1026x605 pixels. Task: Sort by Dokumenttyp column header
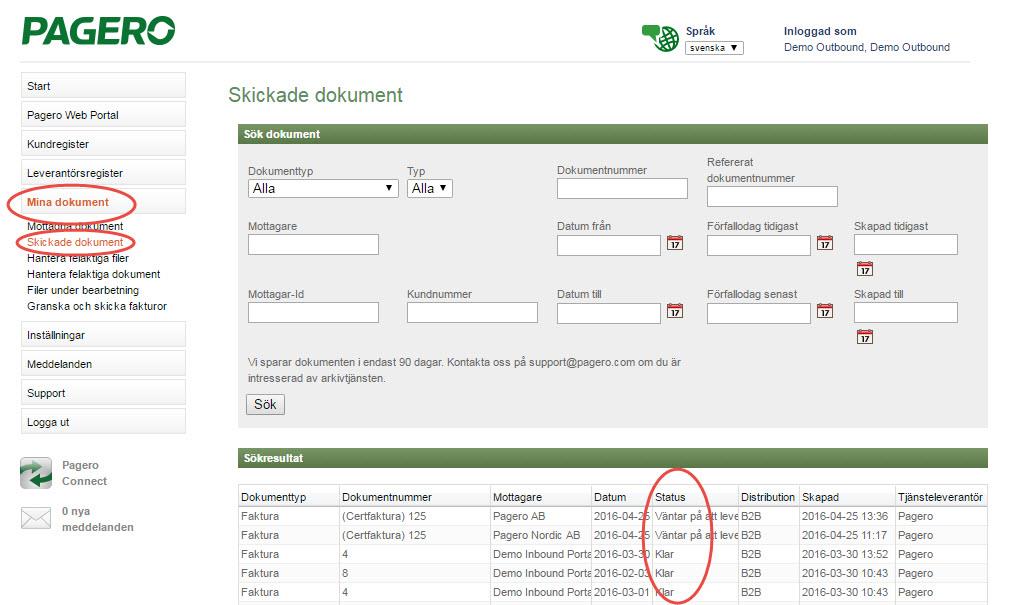(x=289, y=497)
